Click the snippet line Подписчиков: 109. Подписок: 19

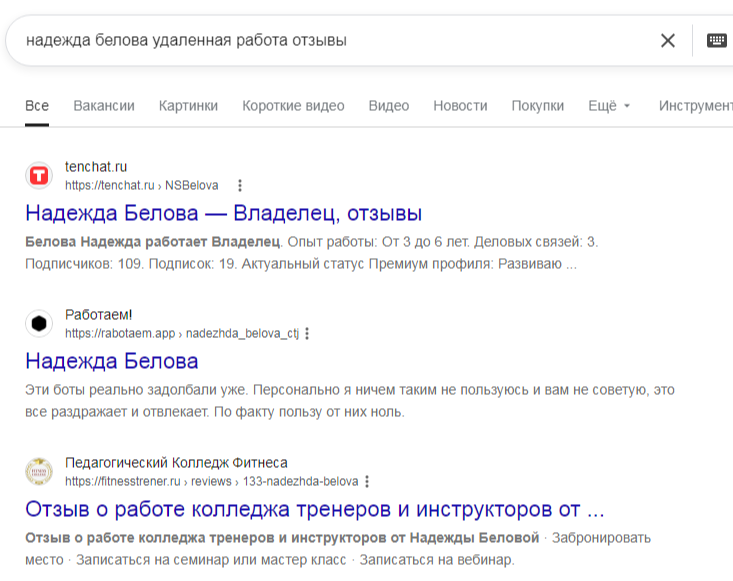click(x=301, y=264)
